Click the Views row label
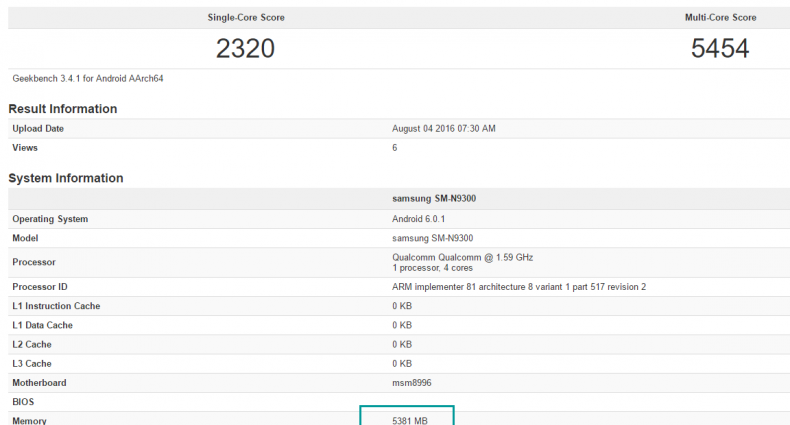The image size is (790, 425). coord(26,147)
